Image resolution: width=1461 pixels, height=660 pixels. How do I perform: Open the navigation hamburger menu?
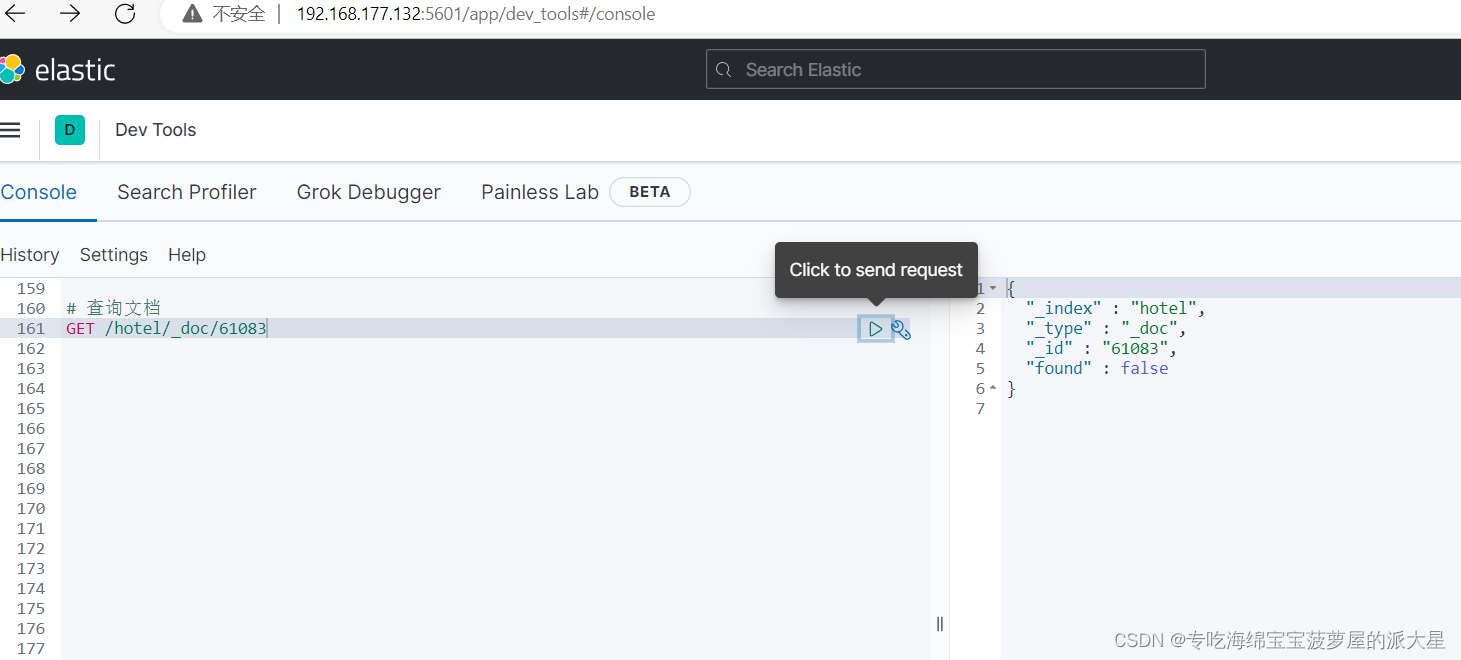(x=11, y=129)
